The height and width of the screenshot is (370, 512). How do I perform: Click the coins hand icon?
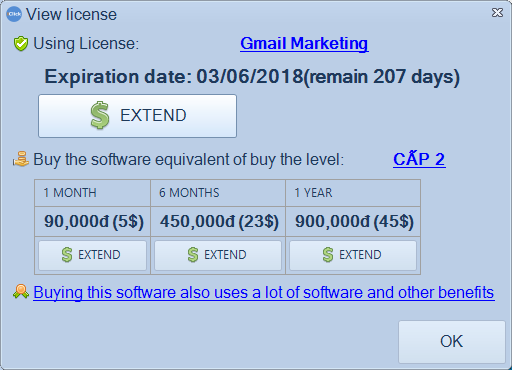21,159
